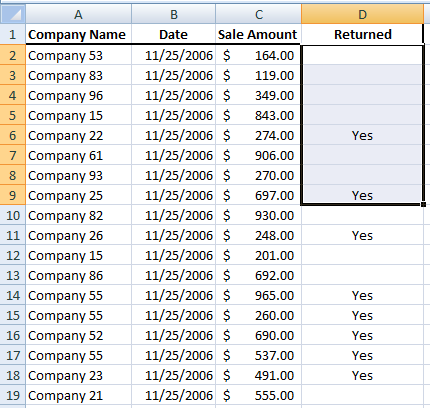This screenshot has height=408, width=430.
Task: Select highlighted column D header
Action: [362, 14]
